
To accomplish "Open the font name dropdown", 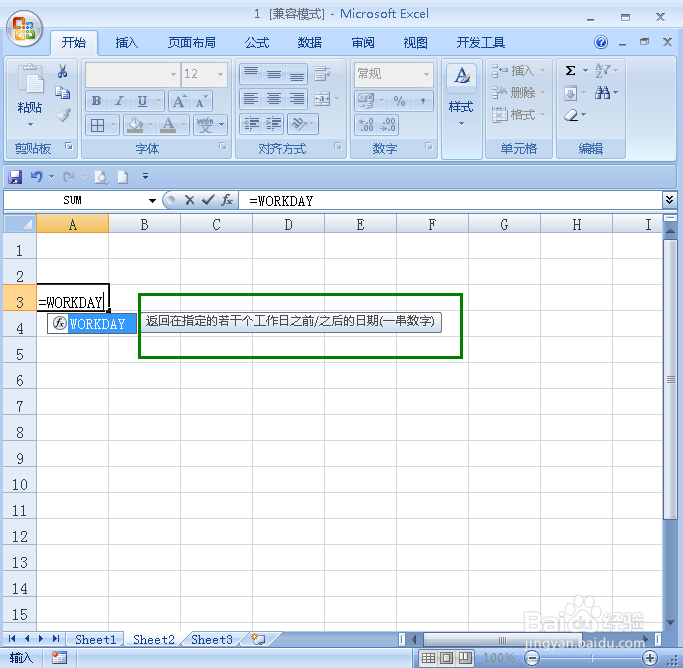I will point(173,74).
